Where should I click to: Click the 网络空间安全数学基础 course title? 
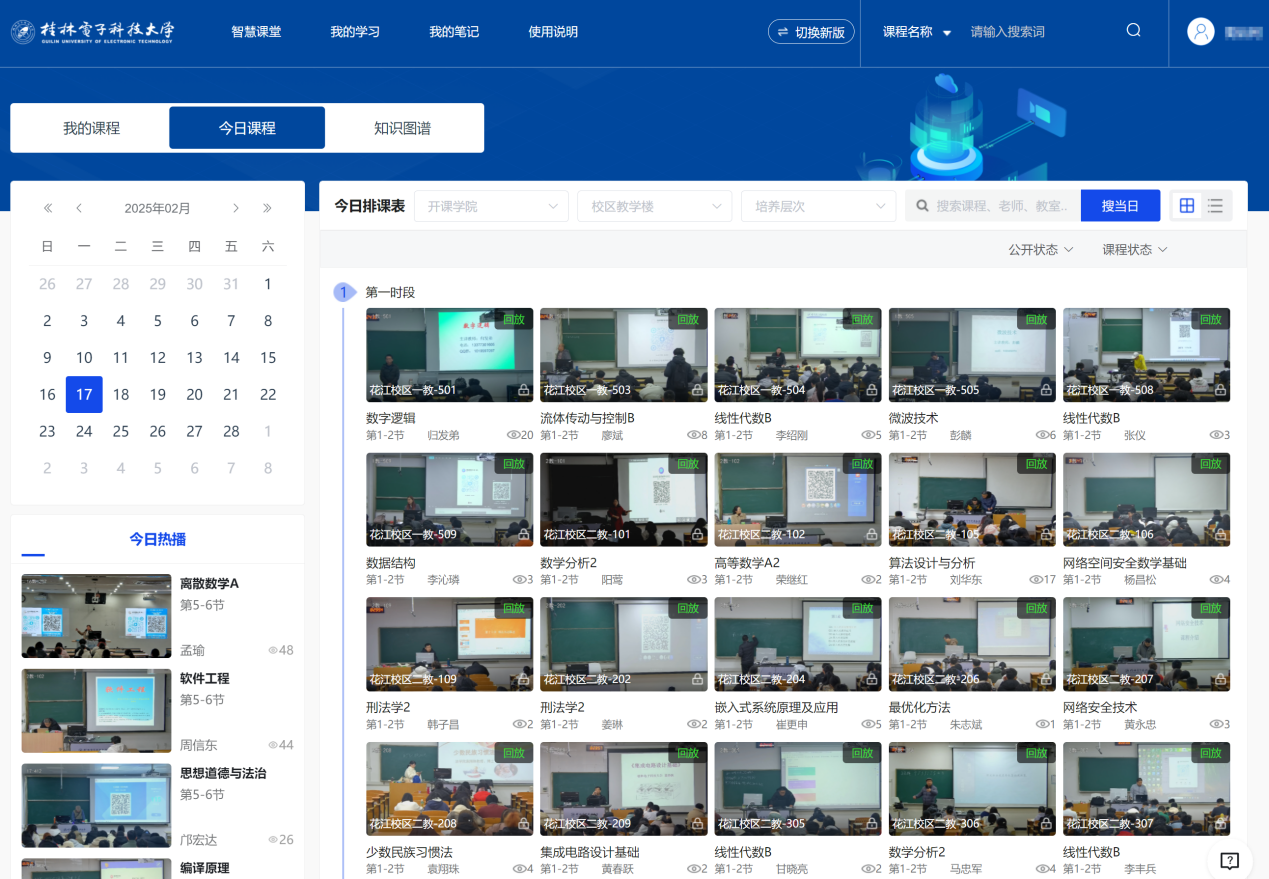coord(1125,563)
